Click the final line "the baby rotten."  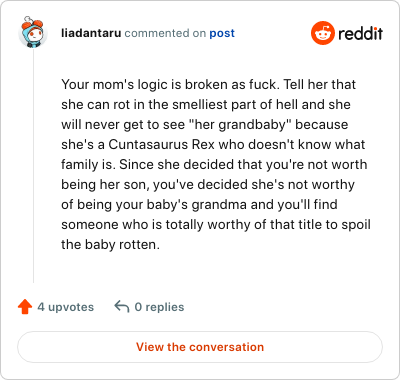click(110, 245)
